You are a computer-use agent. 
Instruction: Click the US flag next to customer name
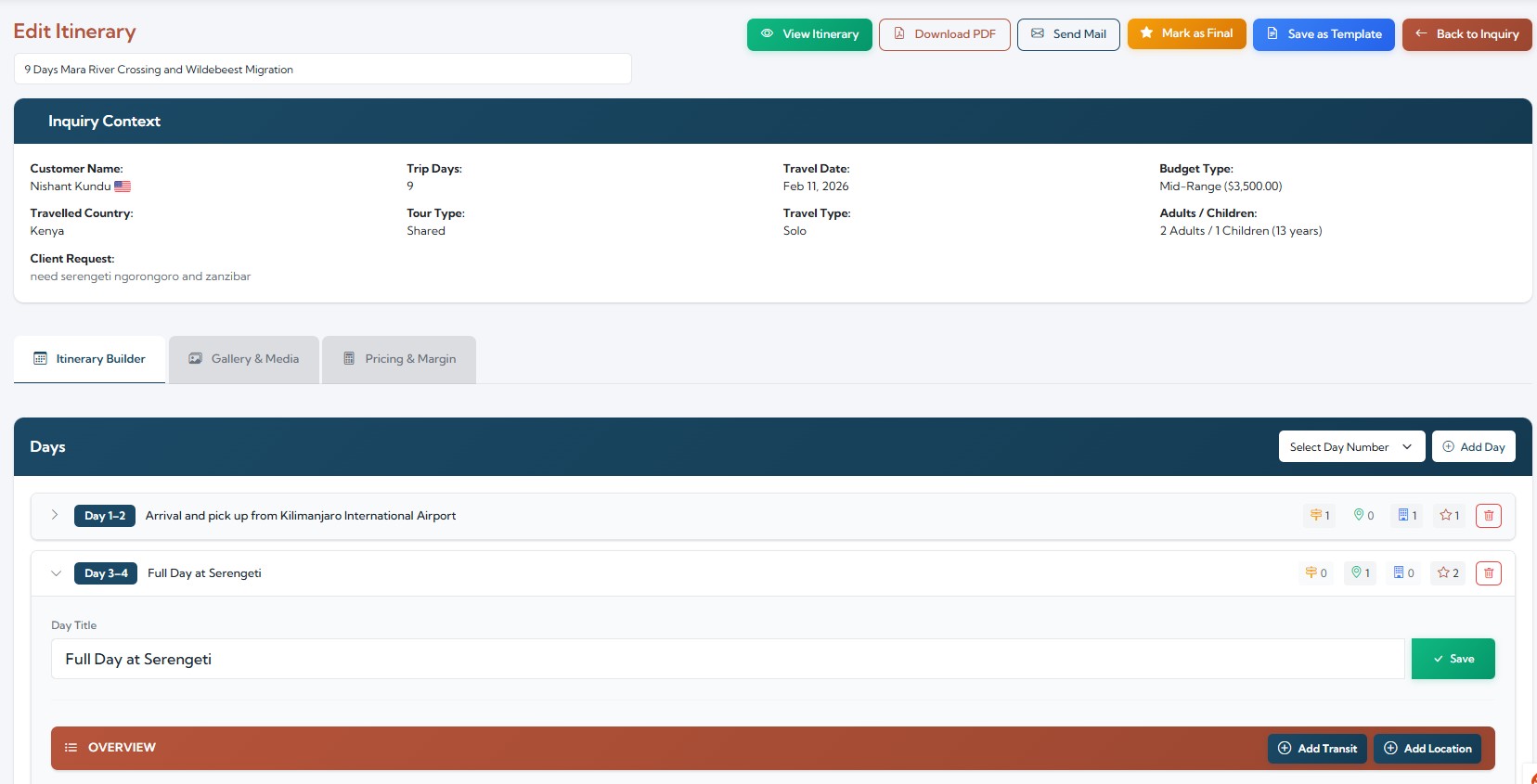point(123,186)
